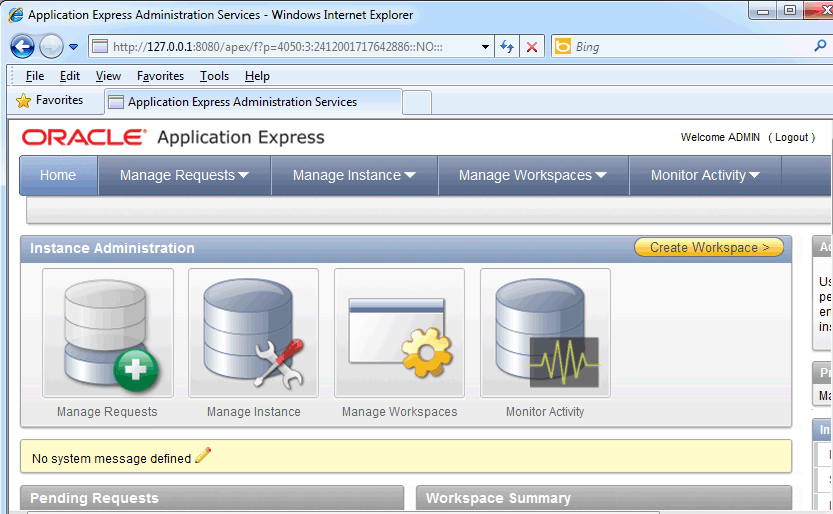Expand the Manage Workspaces menu arrow
This screenshot has width=833, height=514.
[601, 175]
